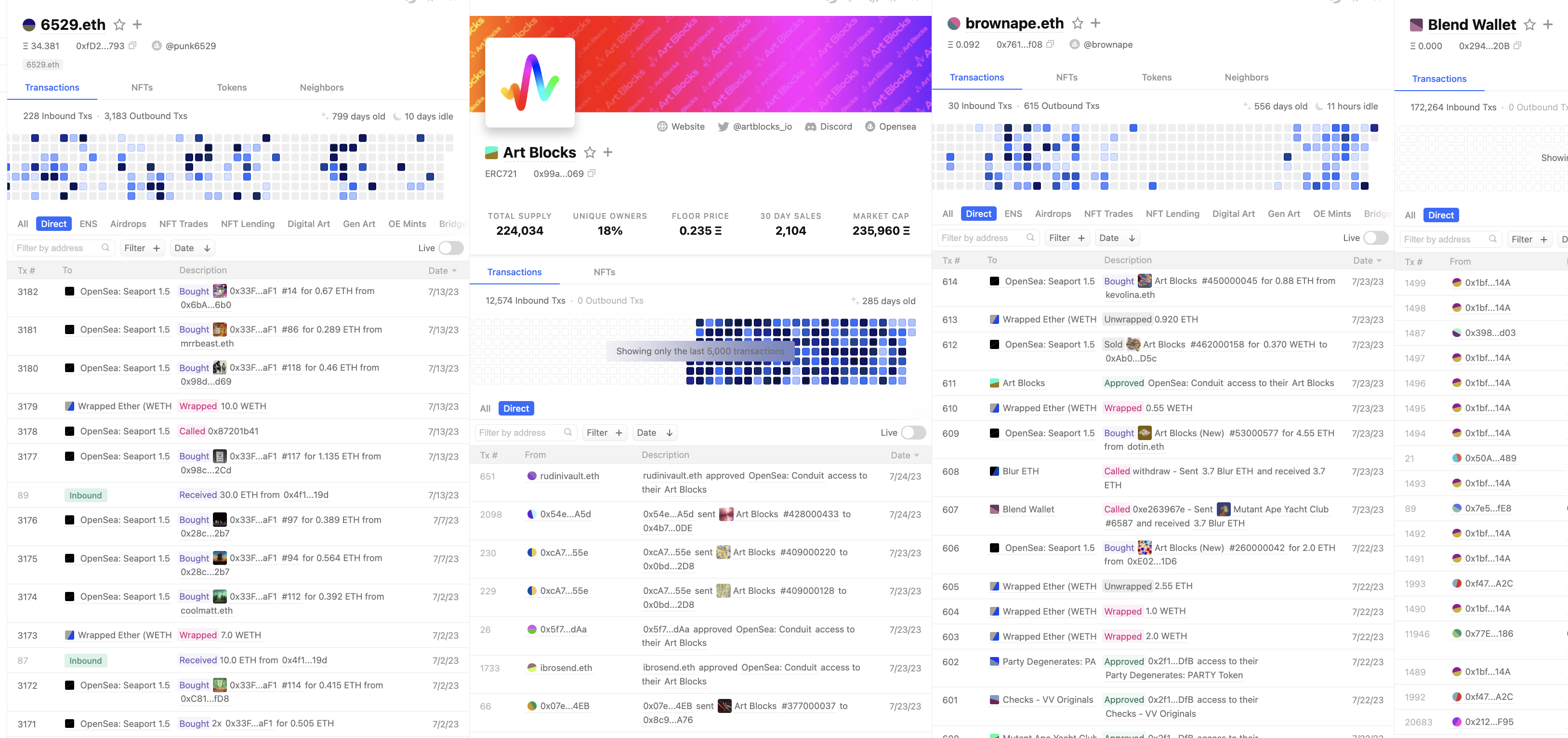Open the @punk6529 profile icon
The width and height of the screenshot is (1568, 738).
[157, 46]
